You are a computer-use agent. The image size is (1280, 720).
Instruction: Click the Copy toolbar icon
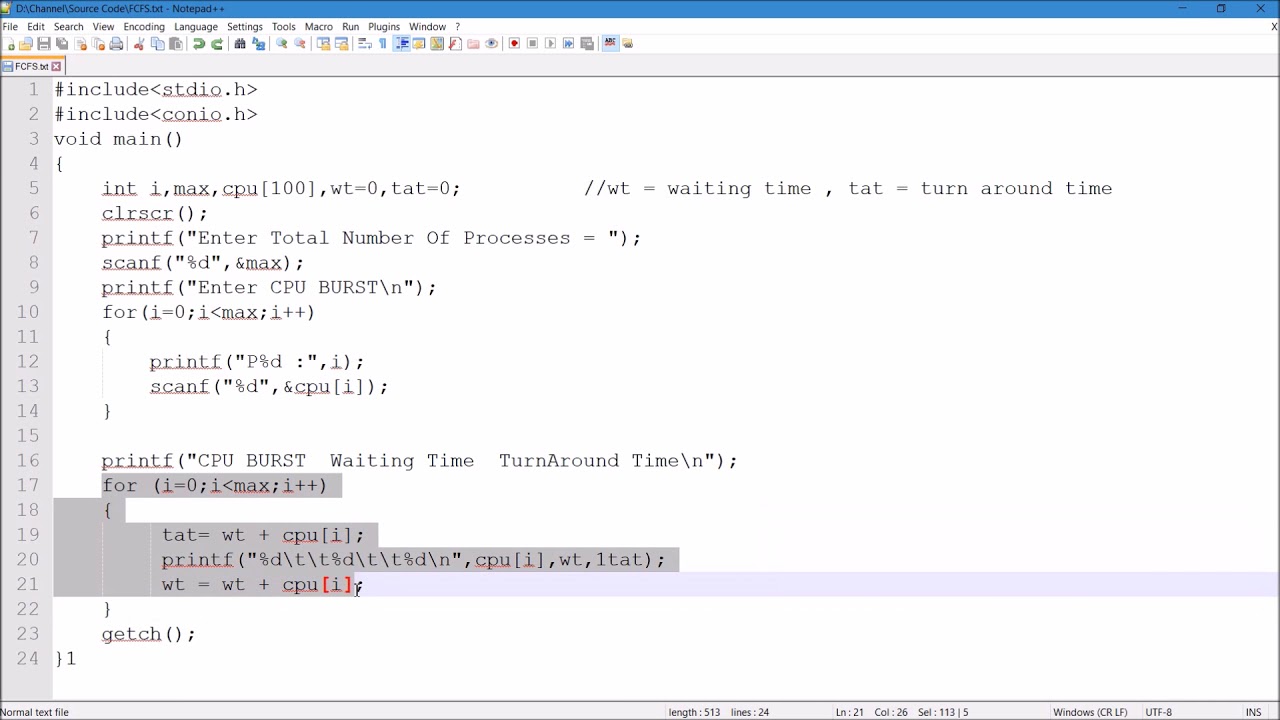(157, 43)
